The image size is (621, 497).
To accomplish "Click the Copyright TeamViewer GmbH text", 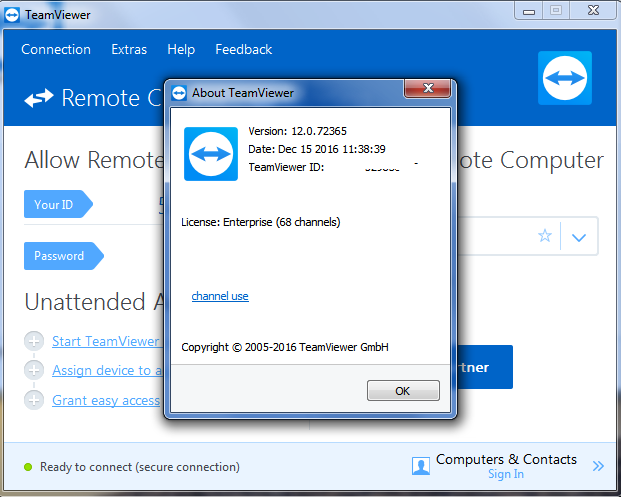I will point(285,347).
